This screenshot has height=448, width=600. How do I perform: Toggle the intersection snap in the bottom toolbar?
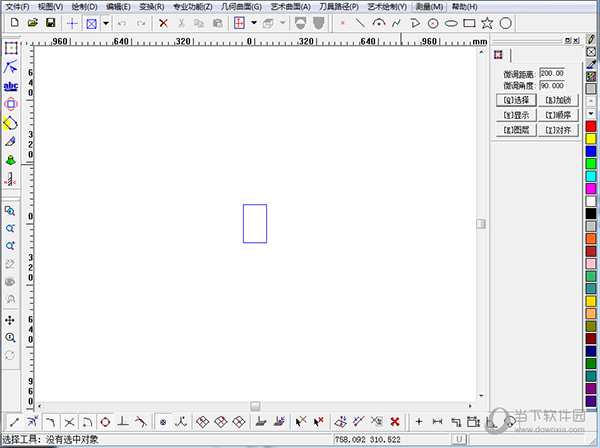click(x=69, y=422)
